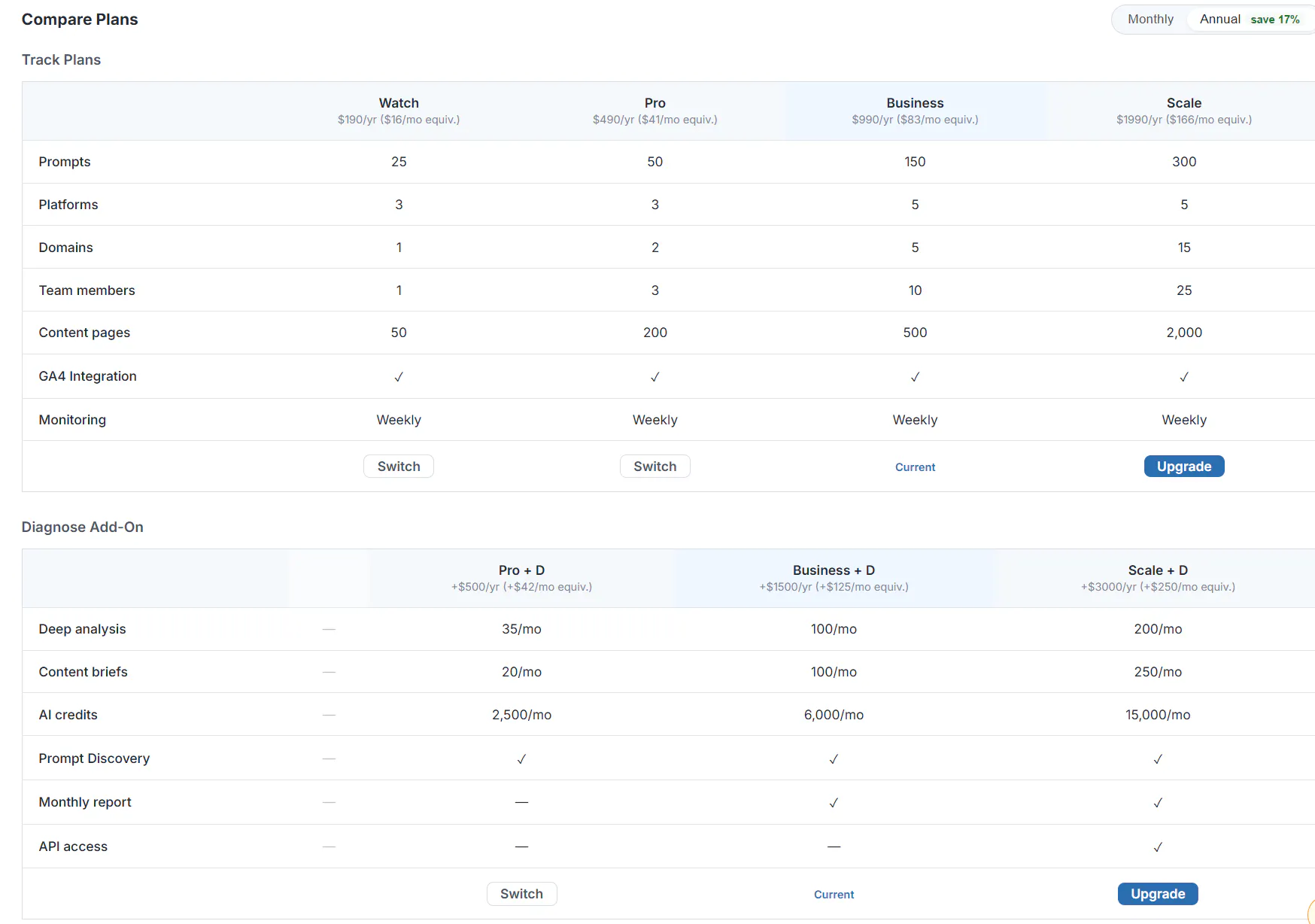Click the Platforms row label
Viewport: 1315px width, 924px height.
point(68,205)
